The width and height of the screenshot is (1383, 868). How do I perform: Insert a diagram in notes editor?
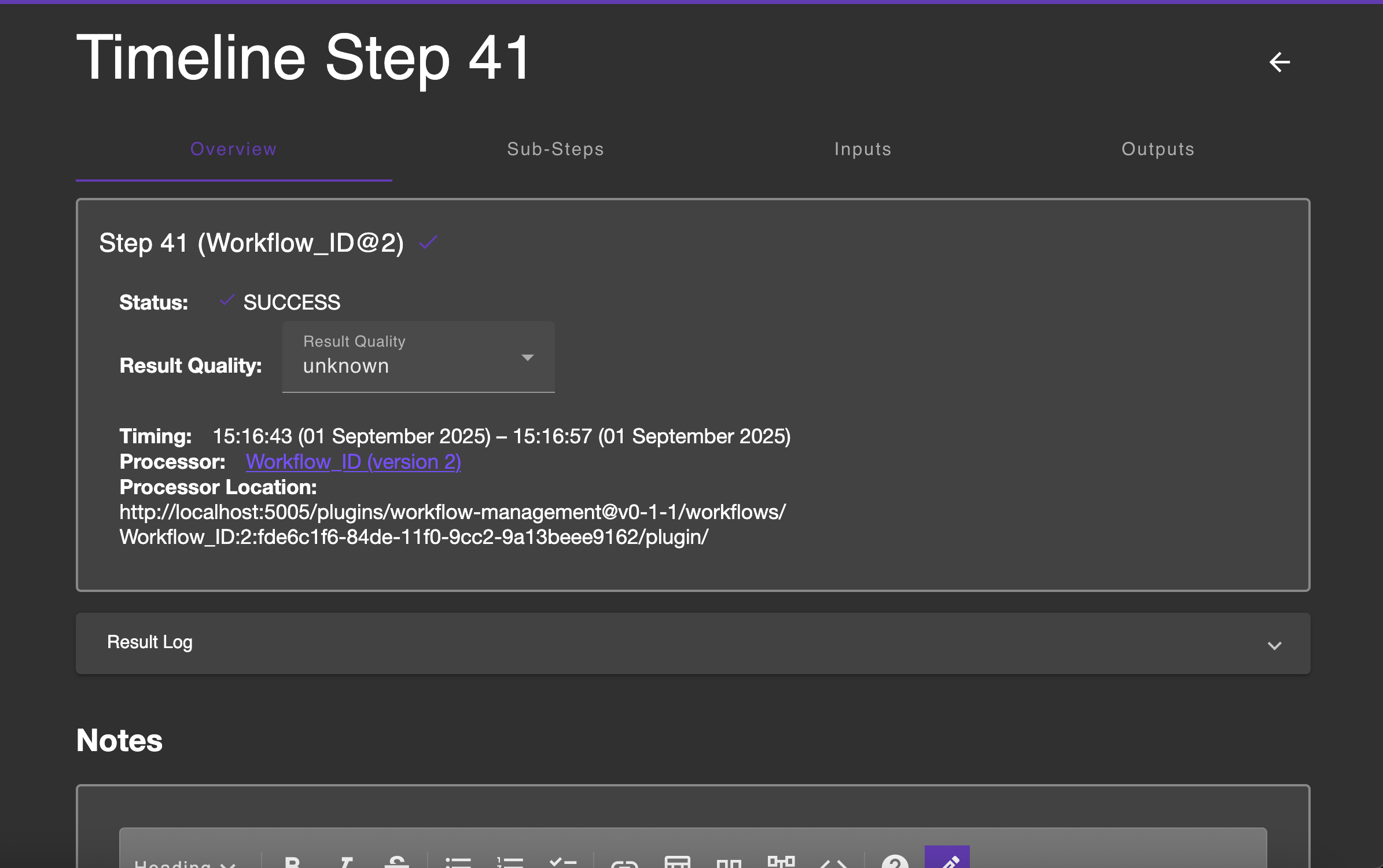tap(781, 862)
